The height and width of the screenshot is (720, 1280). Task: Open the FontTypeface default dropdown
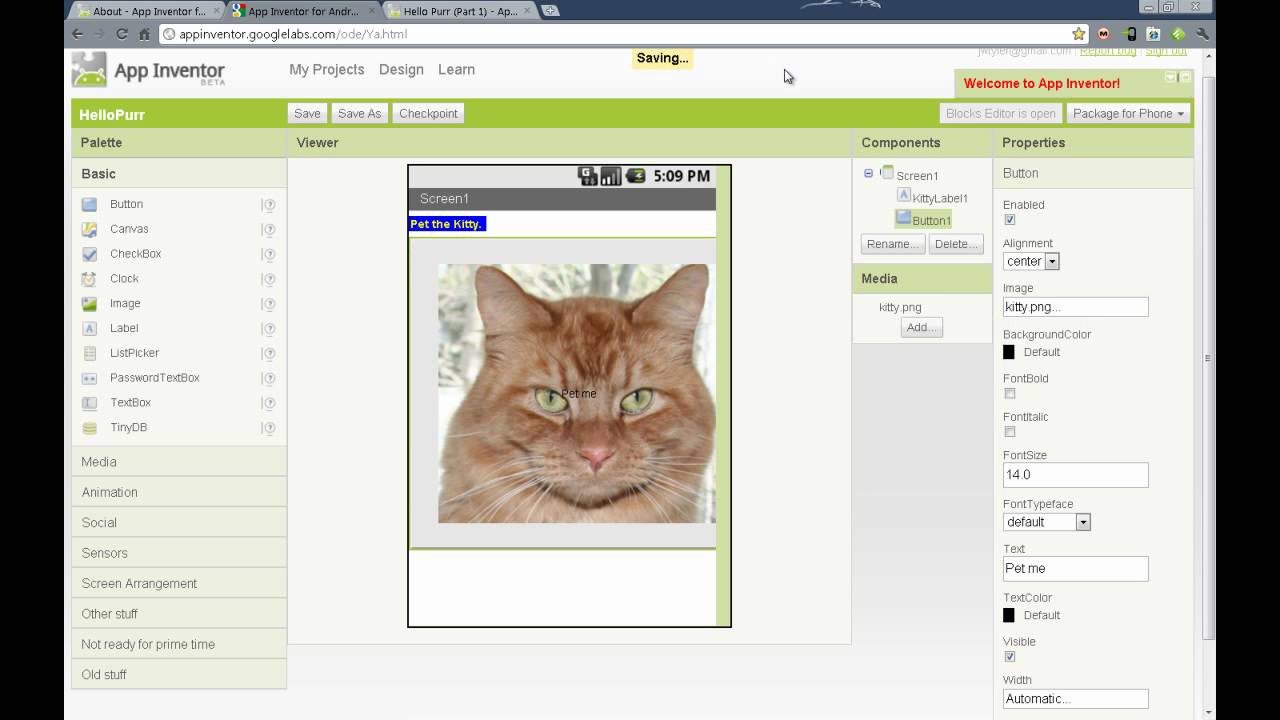coord(1047,522)
